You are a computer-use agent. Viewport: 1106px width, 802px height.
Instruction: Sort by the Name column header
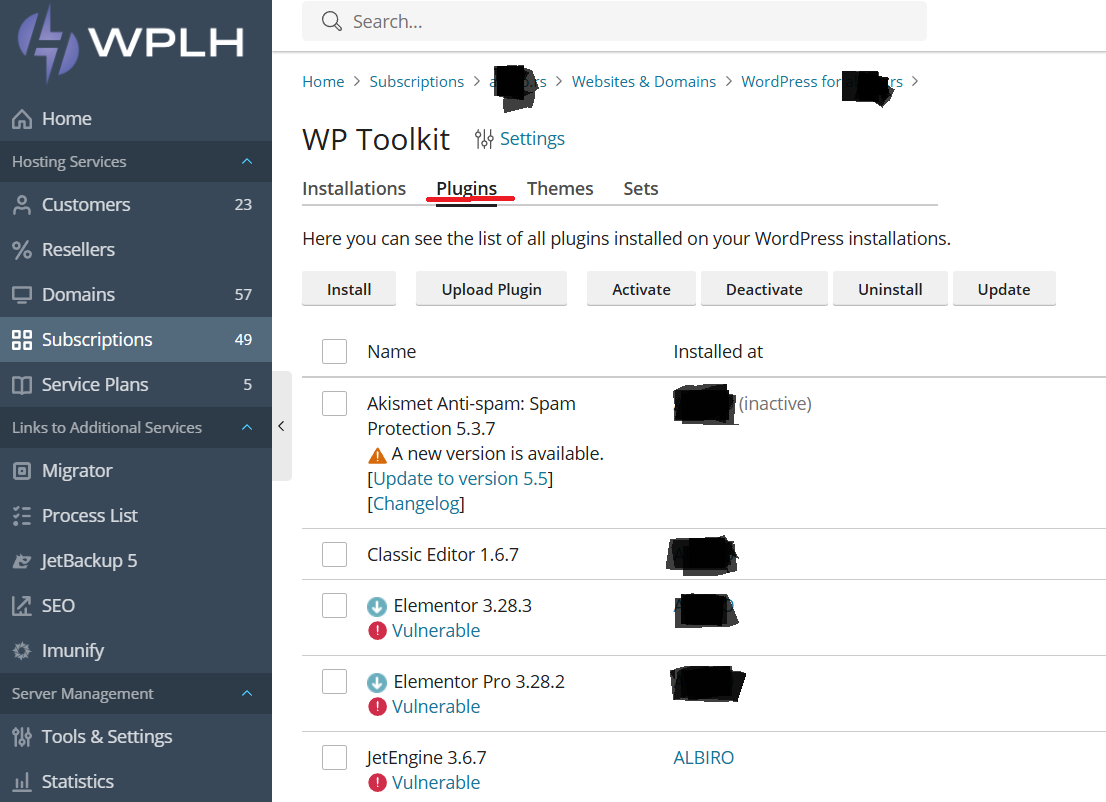point(391,351)
